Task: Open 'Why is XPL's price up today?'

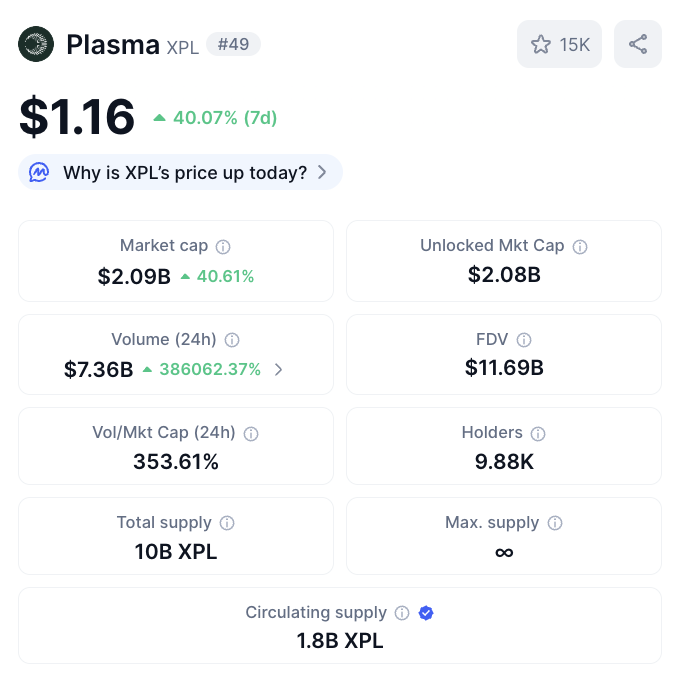Action: pos(180,172)
